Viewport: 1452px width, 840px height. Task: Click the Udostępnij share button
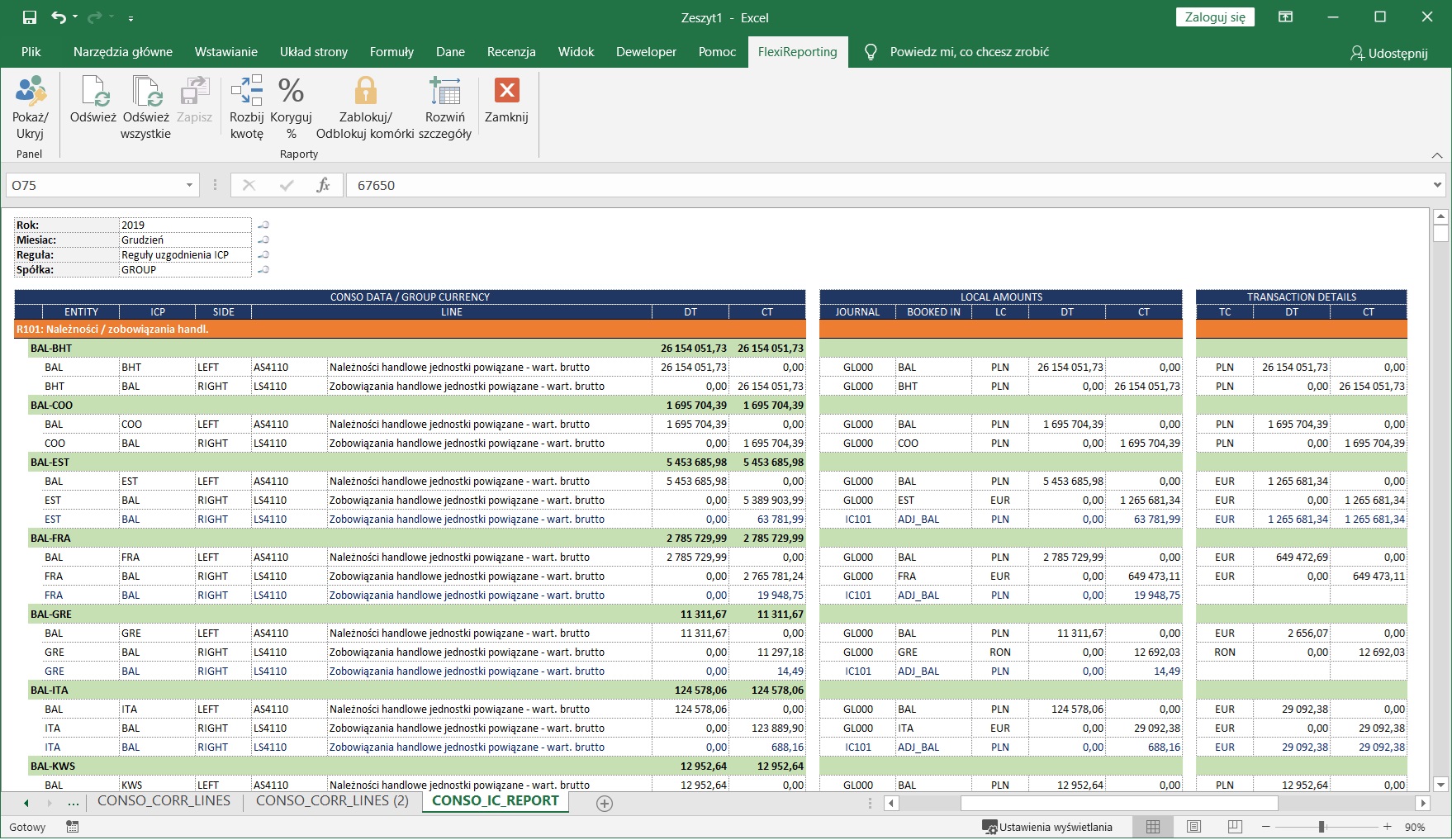coord(1388,53)
